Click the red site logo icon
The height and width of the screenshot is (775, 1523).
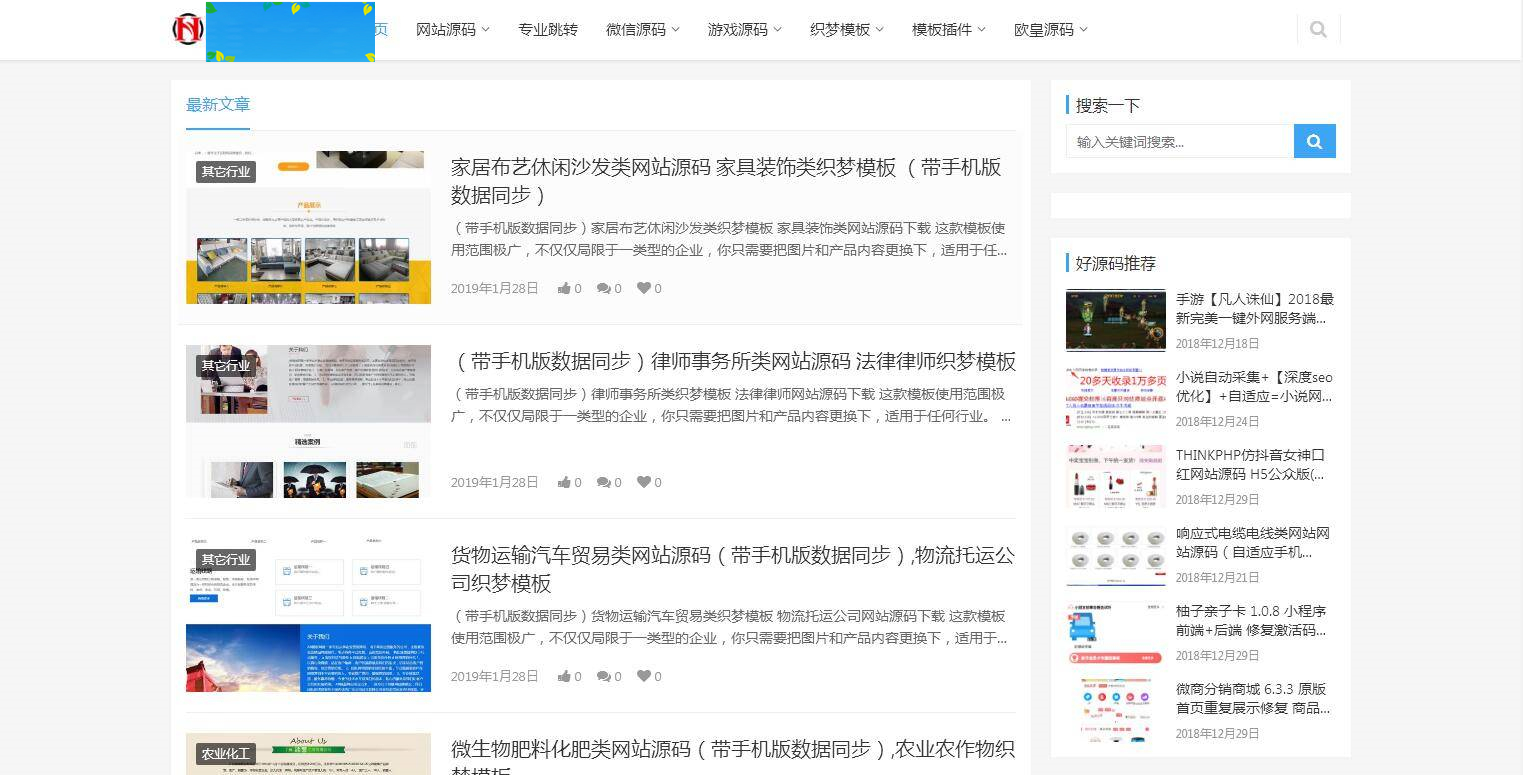click(x=186, y=29)
